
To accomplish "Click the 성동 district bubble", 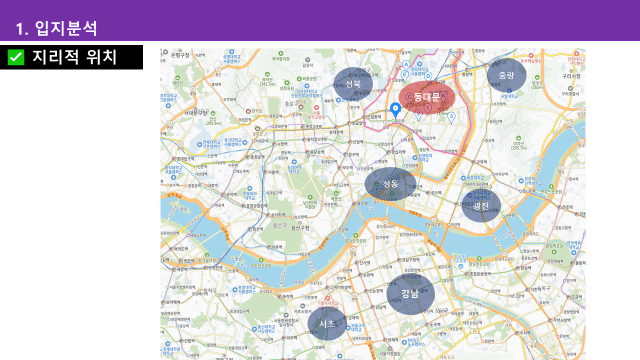I will point(391,184).
